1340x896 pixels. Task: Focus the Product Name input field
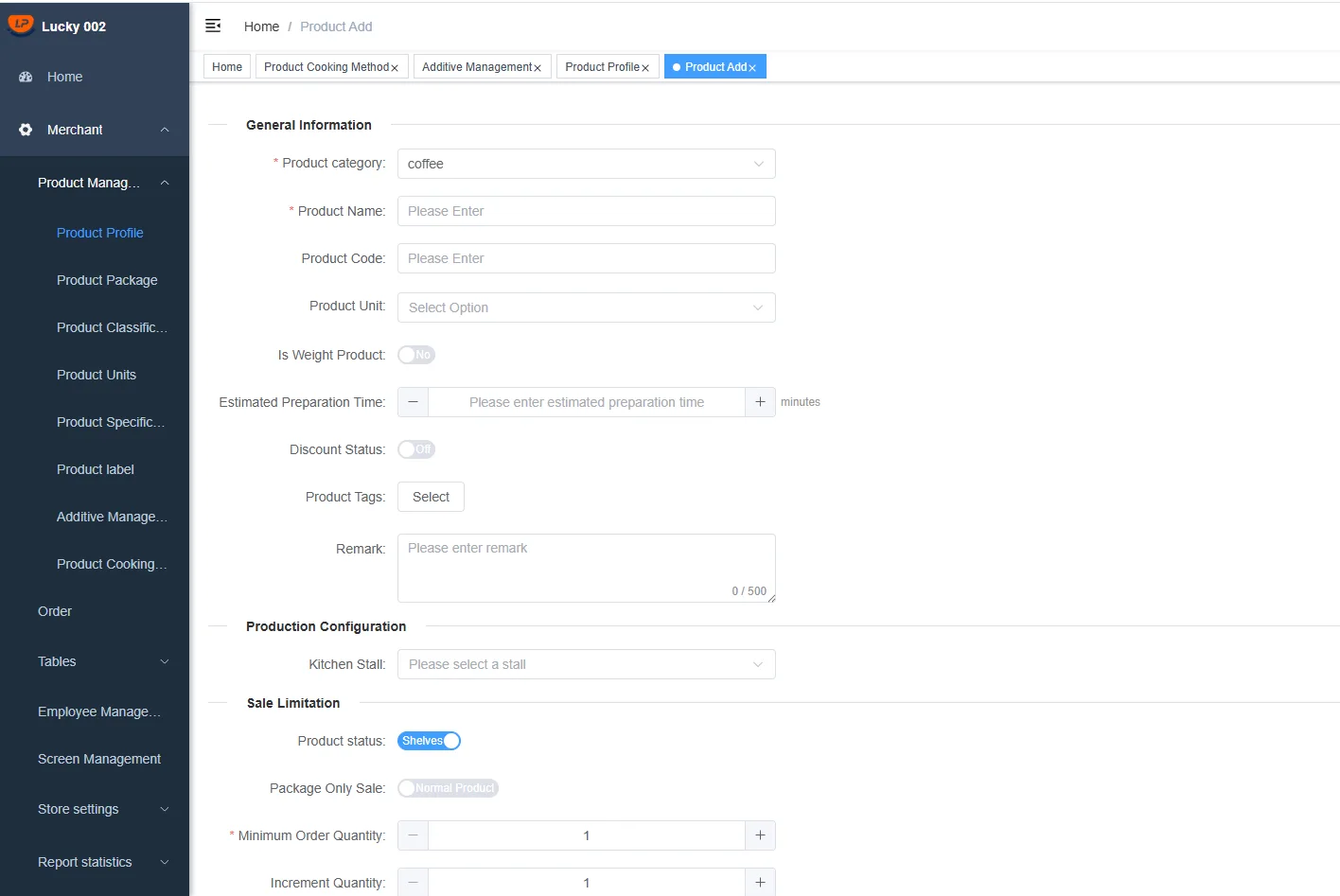click(x=587, y=211)
